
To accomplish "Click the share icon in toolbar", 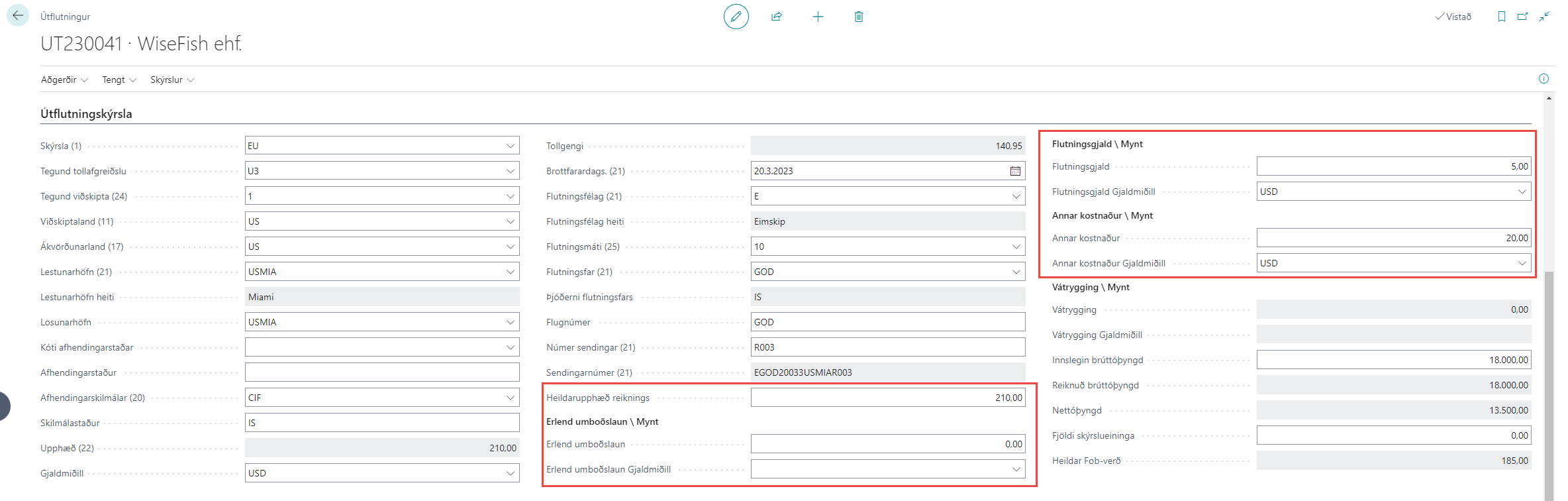I will pyautogui.click(x=777, y=17).
